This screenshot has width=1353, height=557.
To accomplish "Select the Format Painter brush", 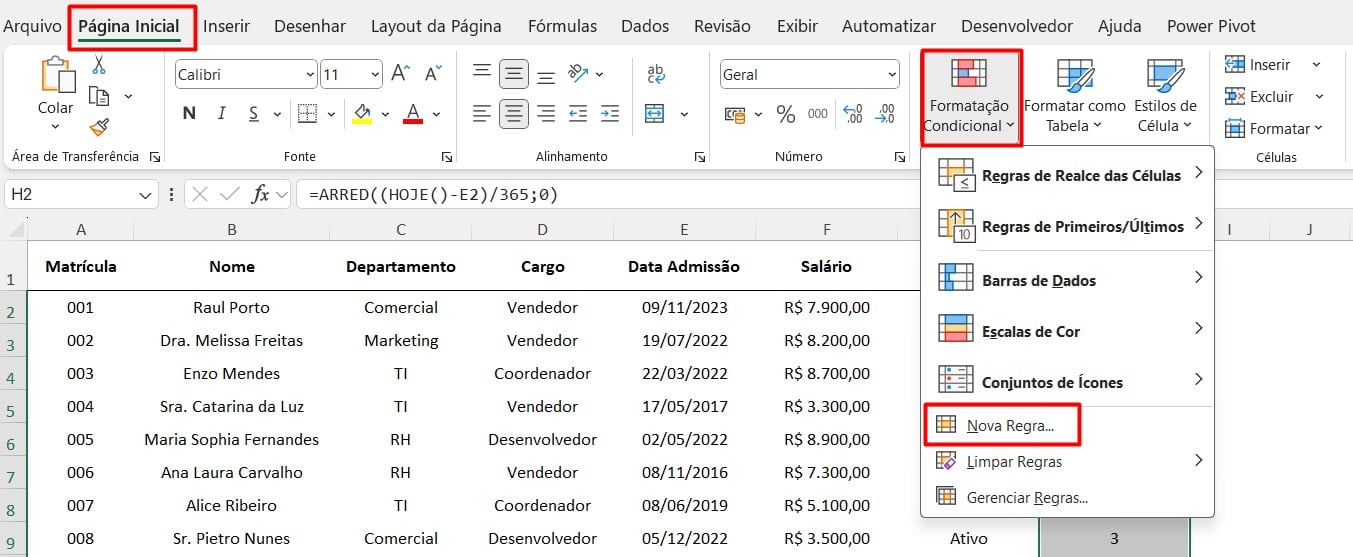I will 99,127.
